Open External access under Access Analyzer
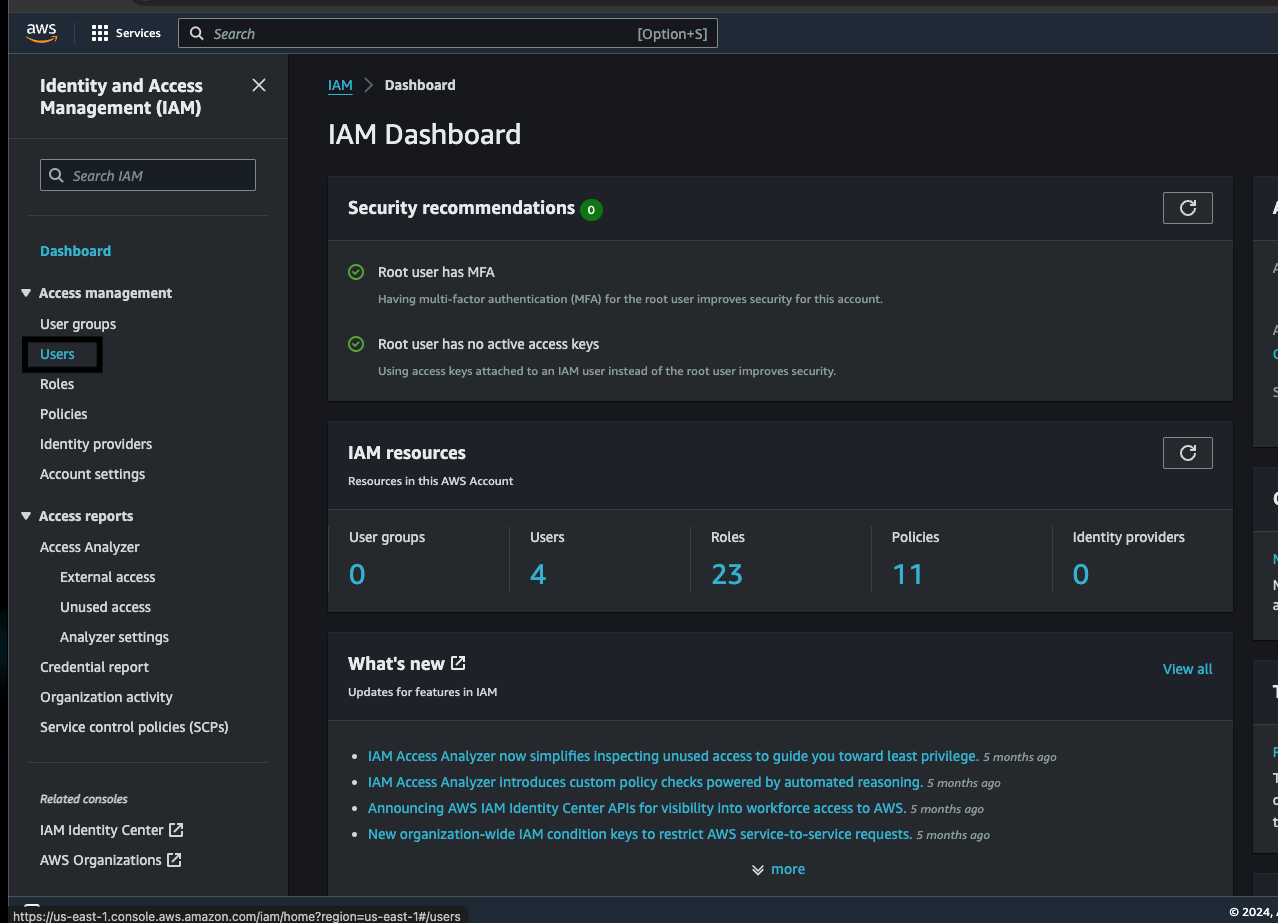 point(108,577)
